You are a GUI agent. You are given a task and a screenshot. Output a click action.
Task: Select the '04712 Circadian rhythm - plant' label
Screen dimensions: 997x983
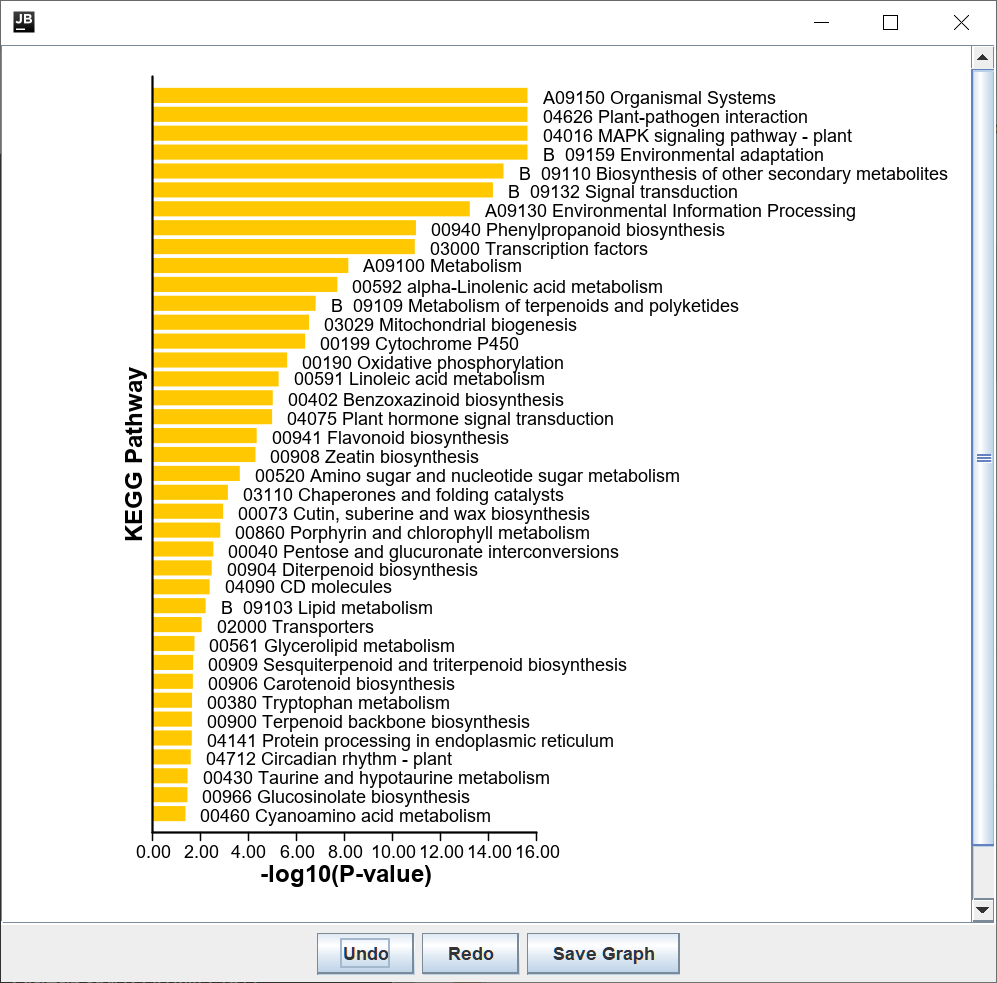[329, 759]
